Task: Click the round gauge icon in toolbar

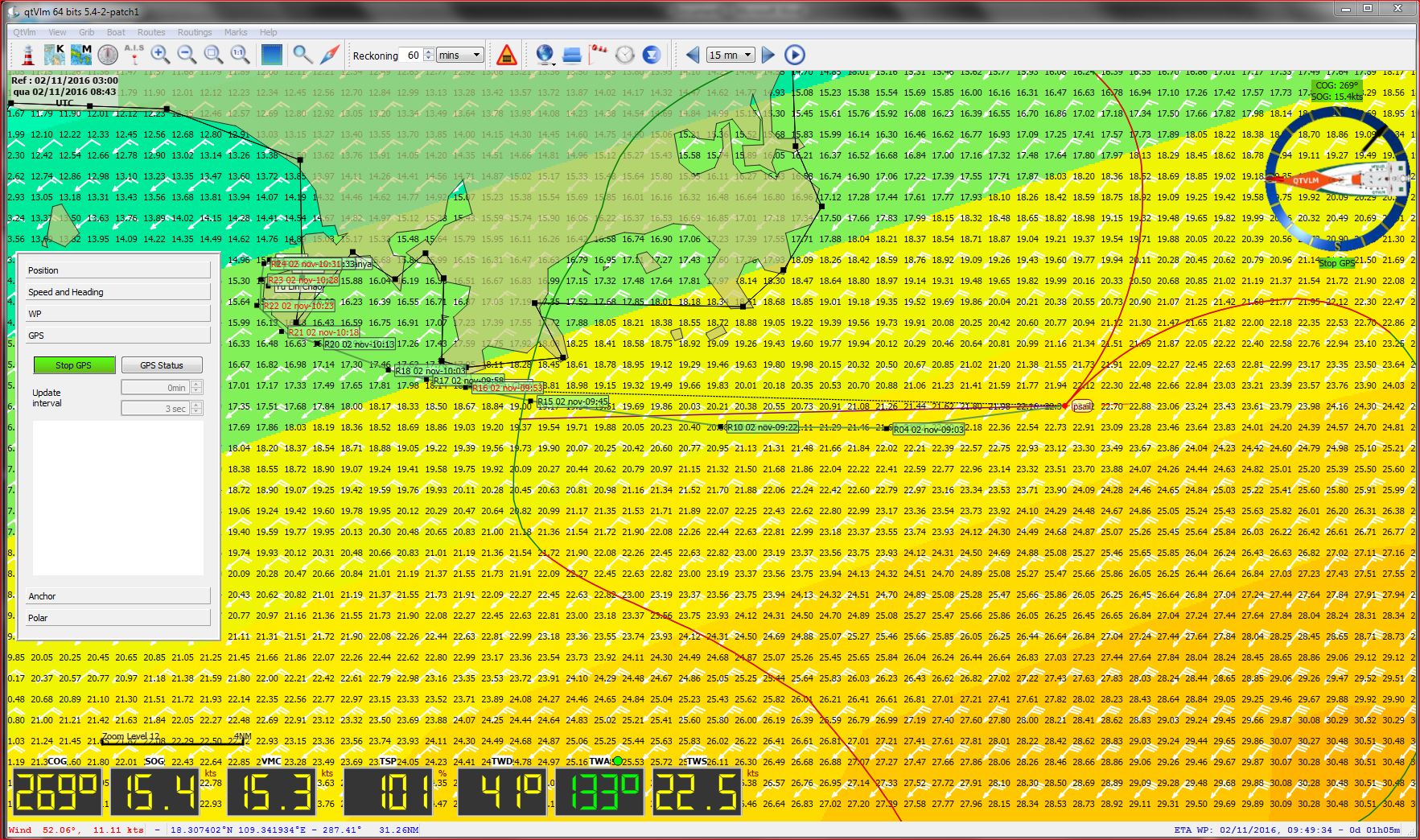Action: coord(108,55)
